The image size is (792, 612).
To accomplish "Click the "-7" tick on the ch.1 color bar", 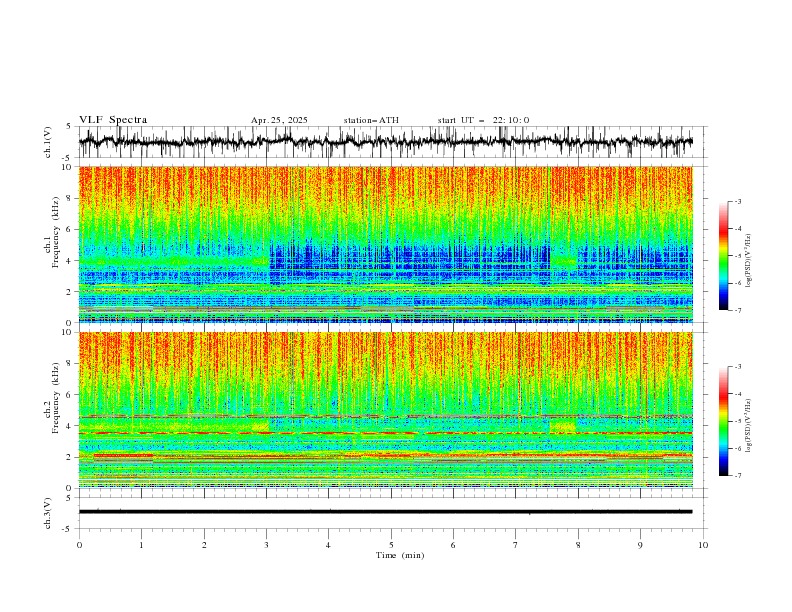I will (x=737, y=310).
